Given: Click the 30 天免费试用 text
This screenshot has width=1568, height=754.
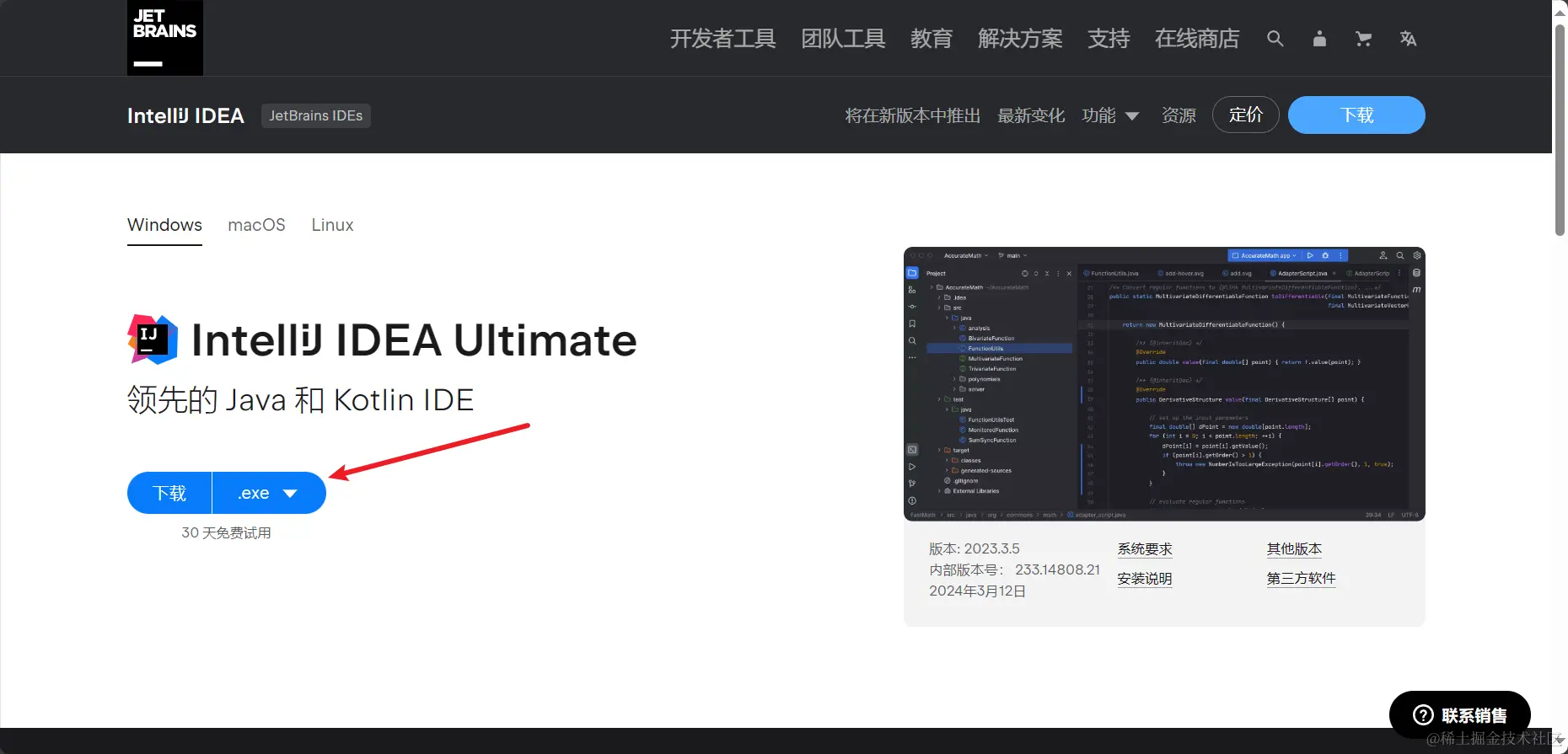Looking at the screenshot, I should (x=226, y=532).
